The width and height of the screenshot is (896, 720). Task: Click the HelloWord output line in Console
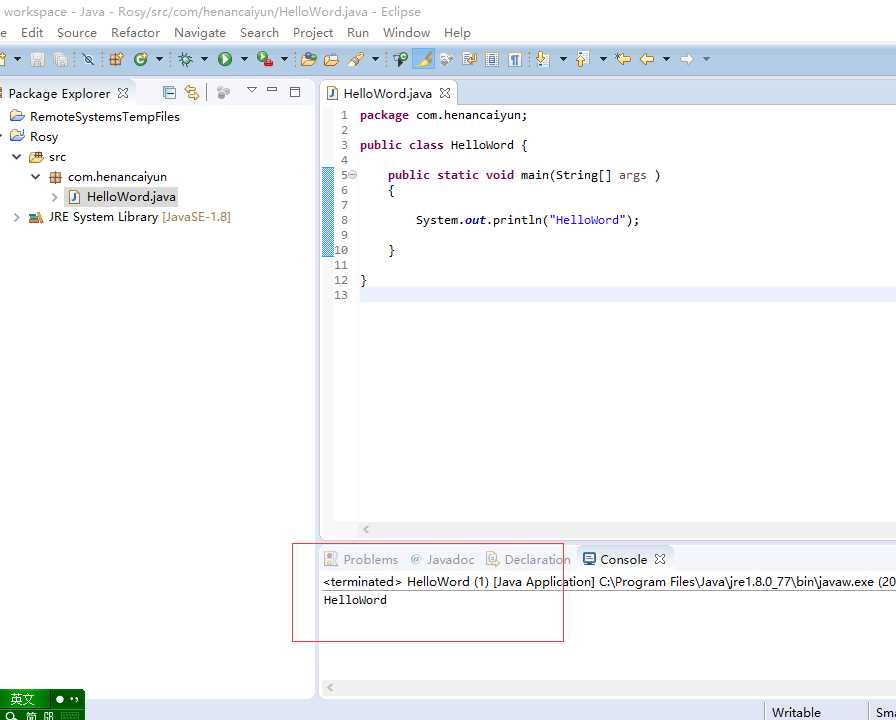(355, 600)
